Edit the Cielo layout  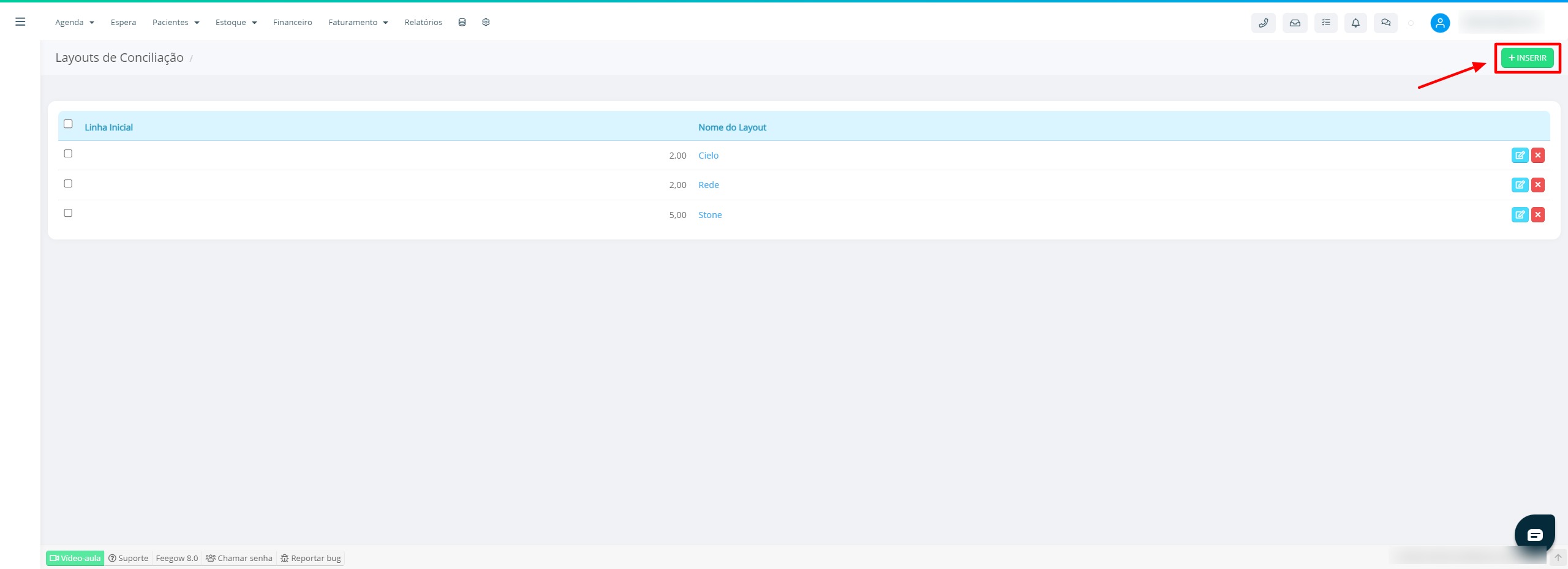[x=1520, y=156]
